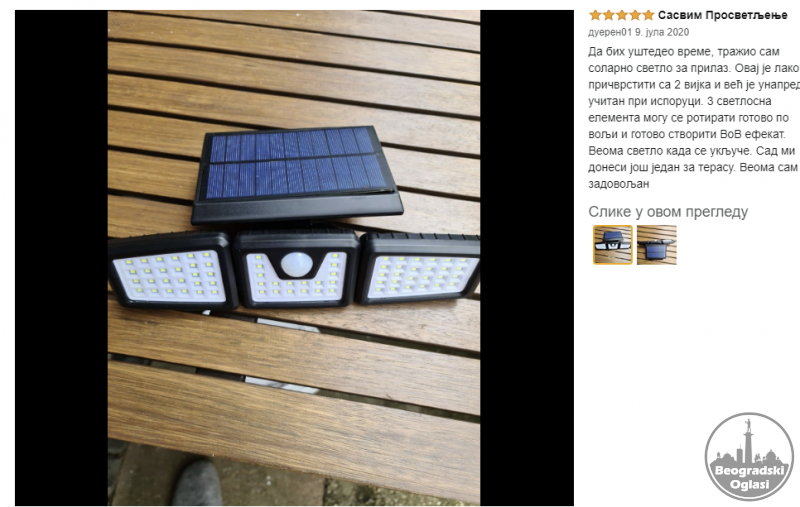Click the left LED light panel
800x507 pixels.
tap(172, 273)
